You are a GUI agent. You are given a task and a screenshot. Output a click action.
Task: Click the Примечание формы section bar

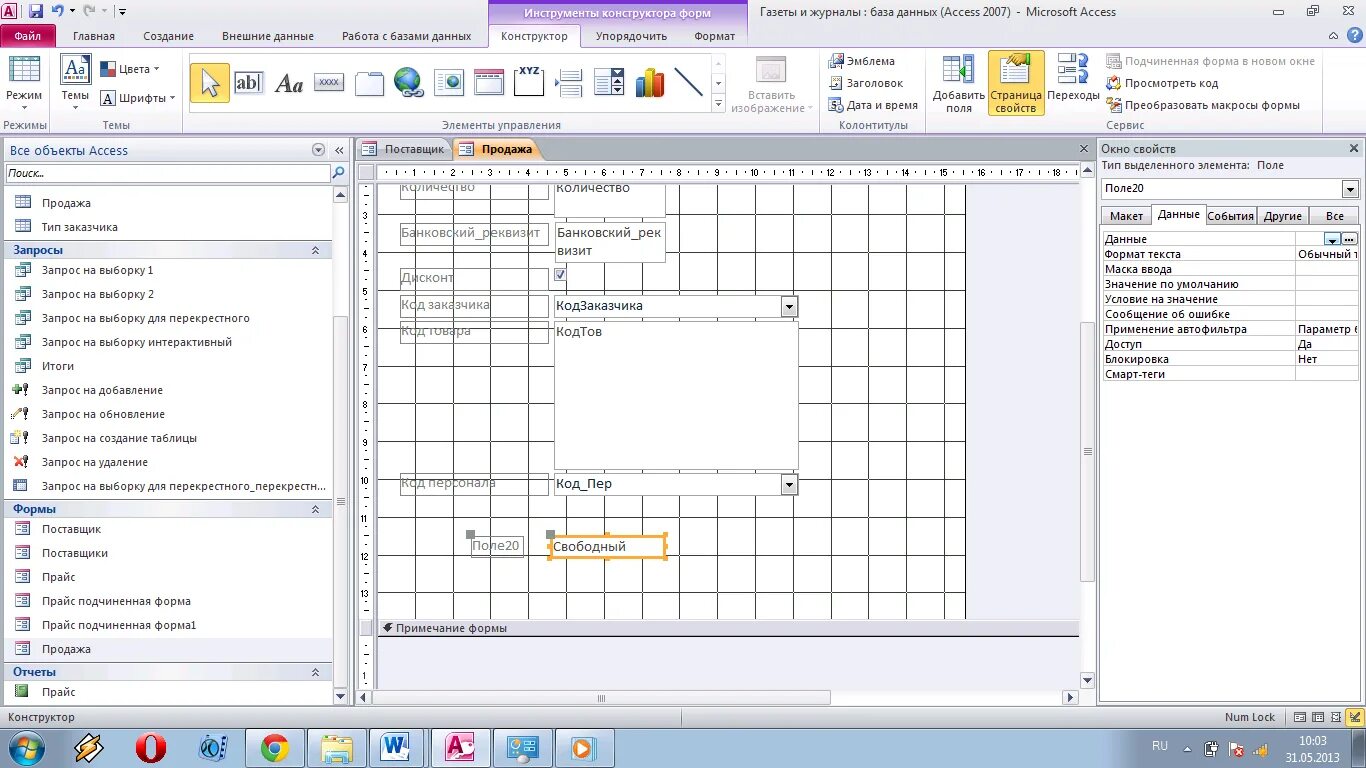(728, 628)
